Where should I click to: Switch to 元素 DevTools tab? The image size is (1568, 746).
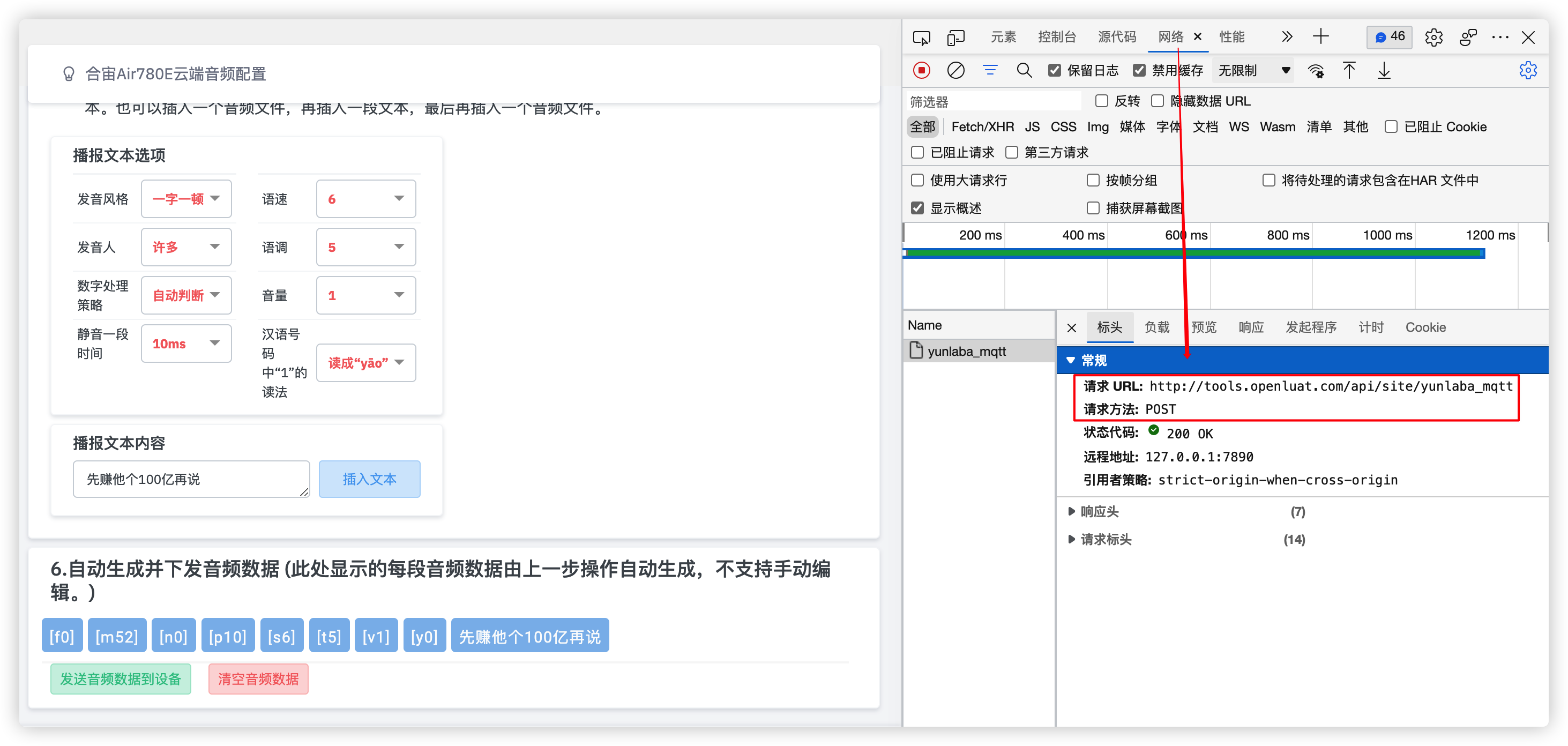1003,37
